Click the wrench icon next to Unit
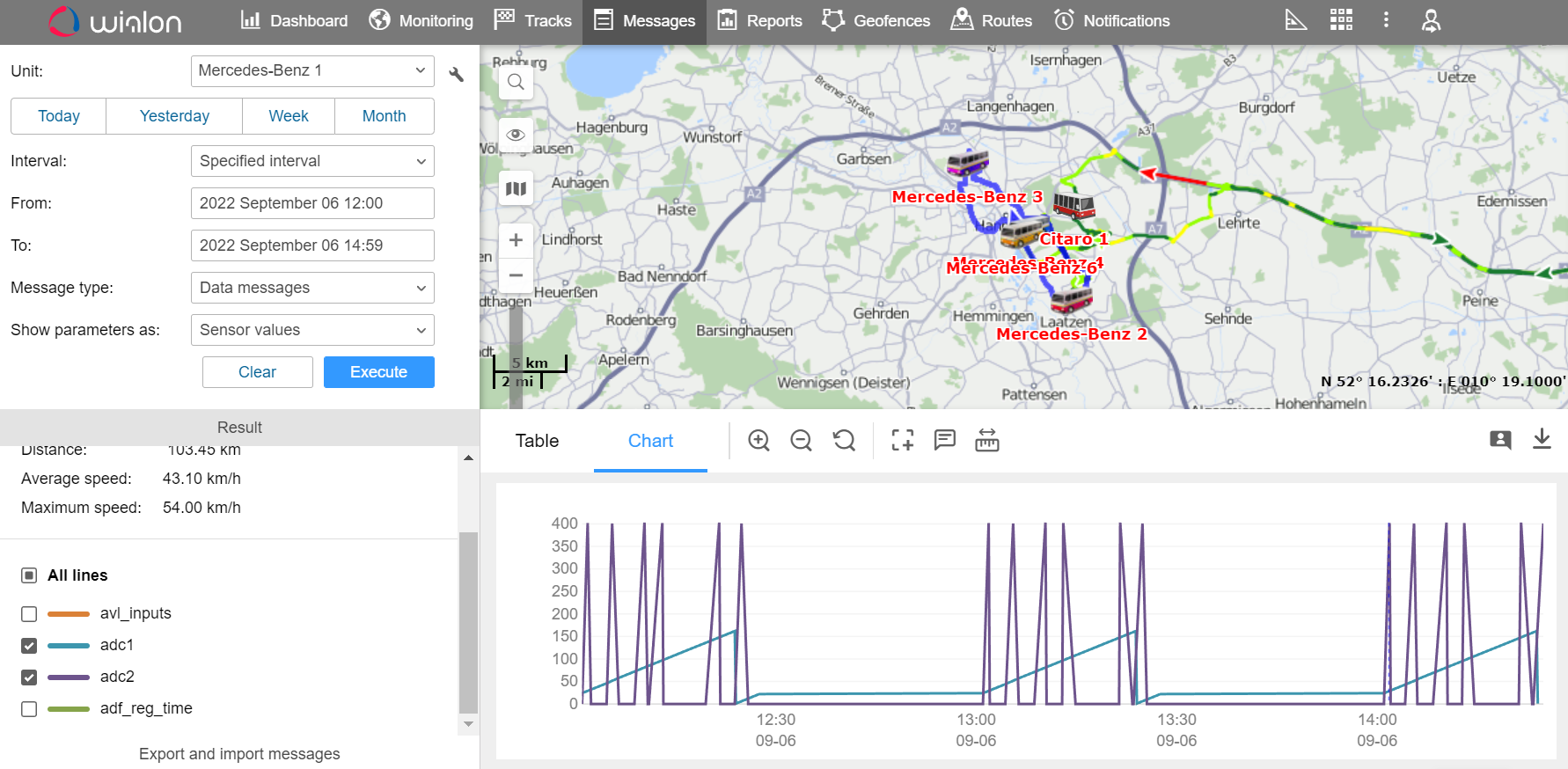Image resolution: width=1568 pixels, height=769 pixels. click(456, 74)
